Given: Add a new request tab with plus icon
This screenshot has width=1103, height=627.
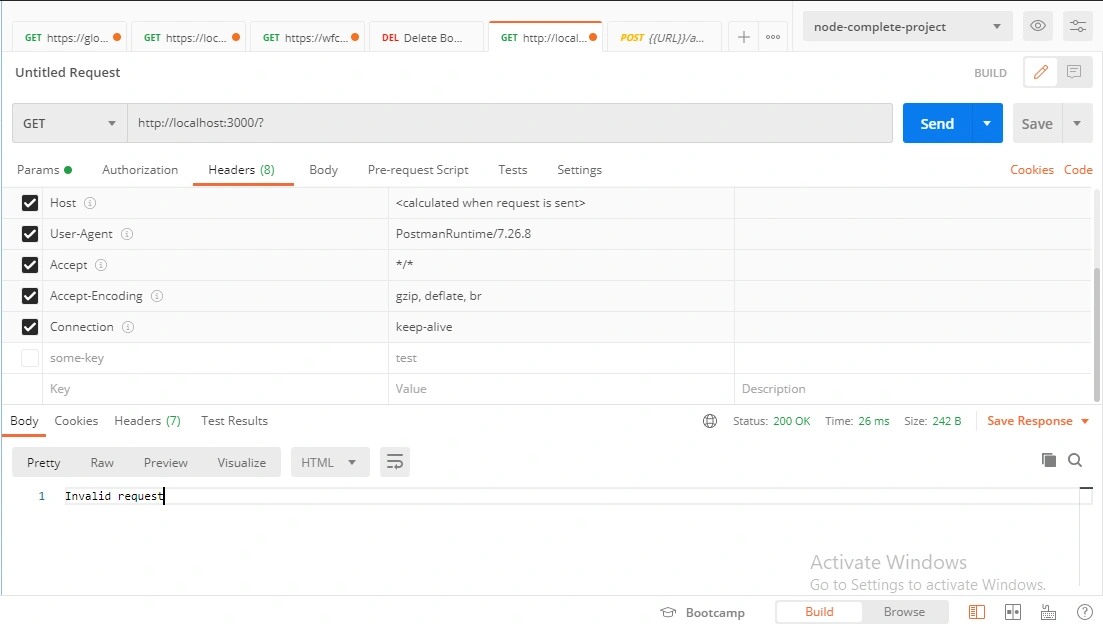Looking at the screenshot, I should 744,37.
